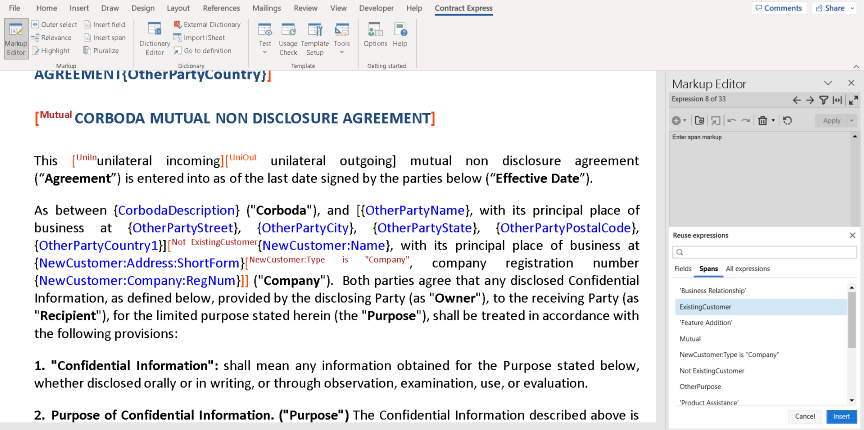
Task: Open the Markup Editor pane options chevron
Action: coord(827,83)
